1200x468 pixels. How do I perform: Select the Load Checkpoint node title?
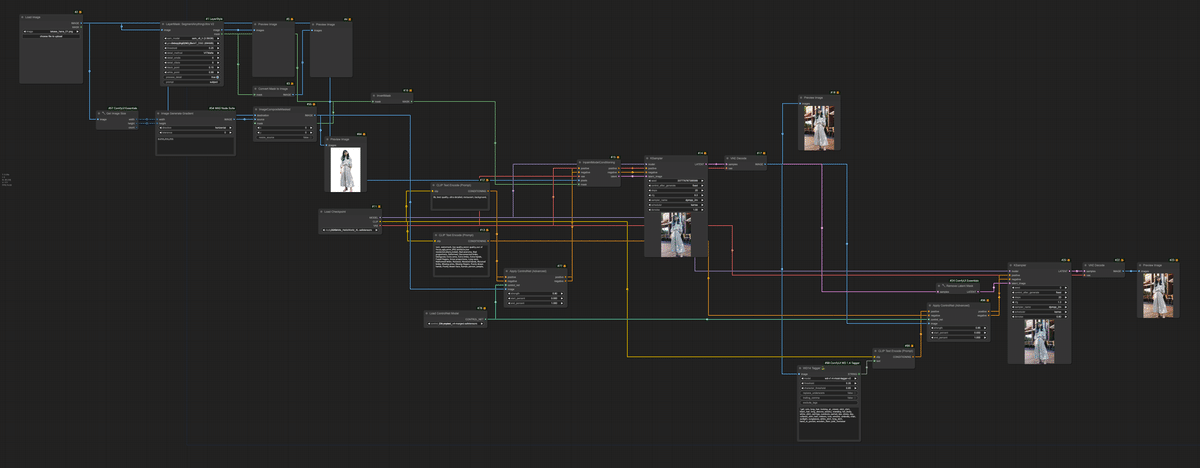334,211
